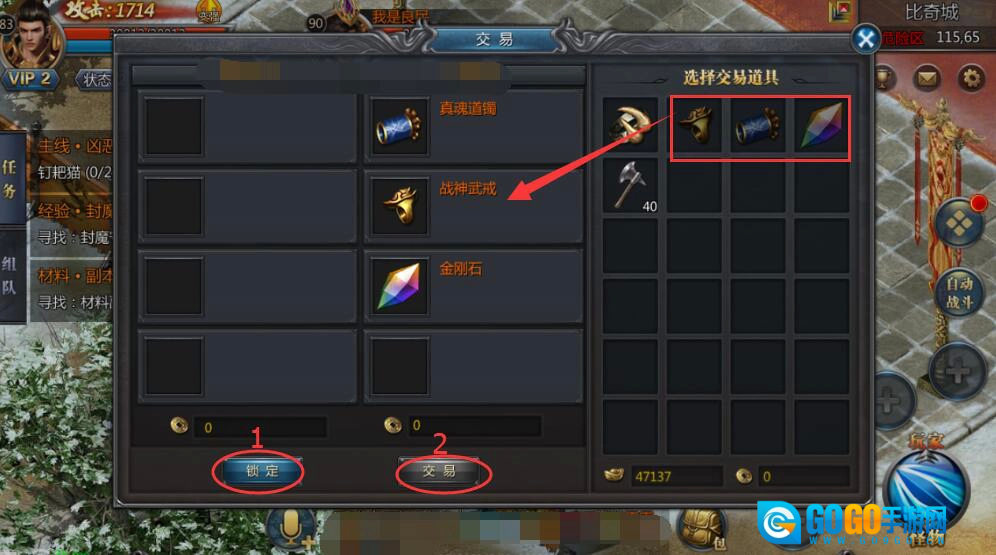The height and width of the screenshot is (555, 996).
Task: Select the axe item with count 40
Action: [x=630, y=185]
